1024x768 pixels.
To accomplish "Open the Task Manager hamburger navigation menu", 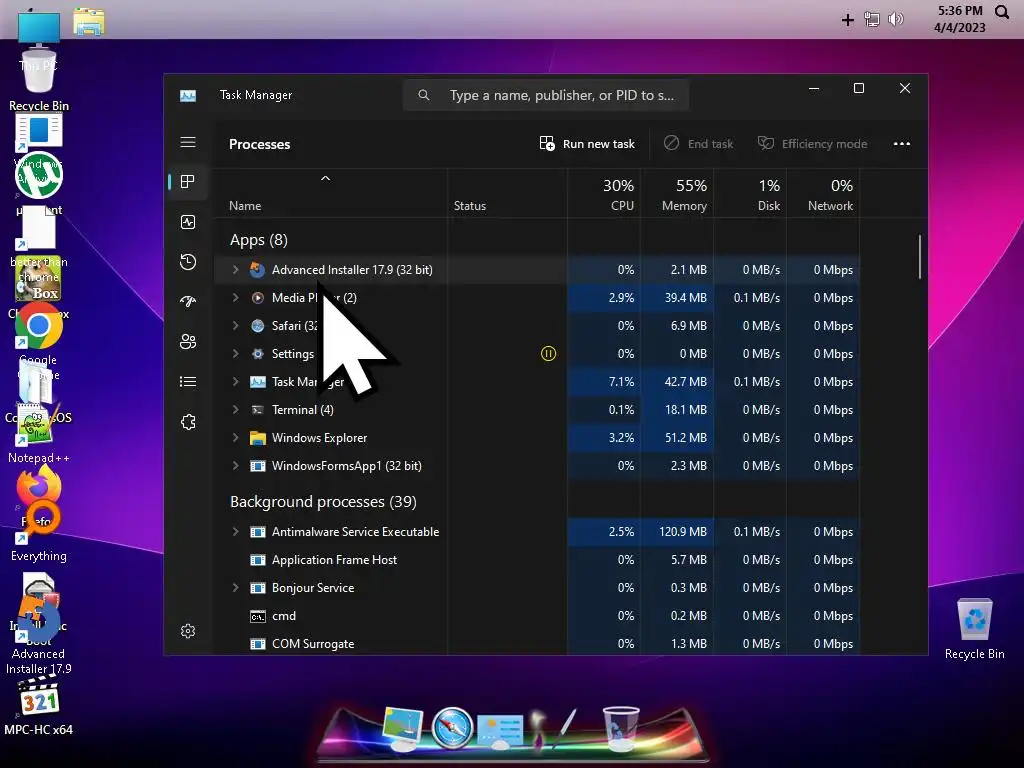I will click(188, 142).
